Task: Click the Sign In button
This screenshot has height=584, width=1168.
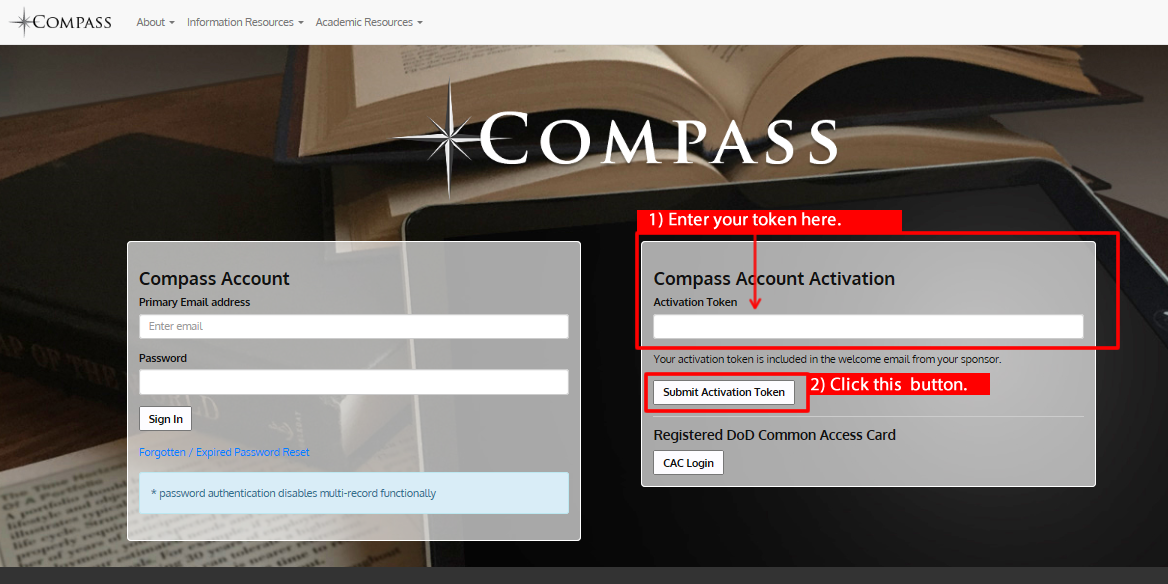Action: 165,419
